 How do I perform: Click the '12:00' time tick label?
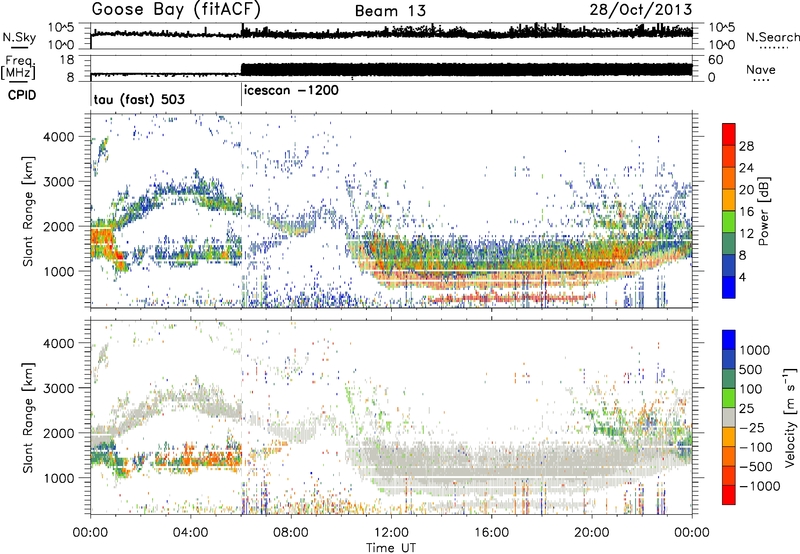391,533
